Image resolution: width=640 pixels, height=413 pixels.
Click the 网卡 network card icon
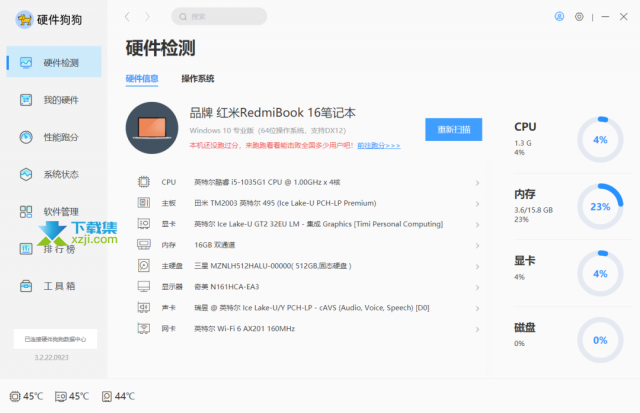point(144,328)
